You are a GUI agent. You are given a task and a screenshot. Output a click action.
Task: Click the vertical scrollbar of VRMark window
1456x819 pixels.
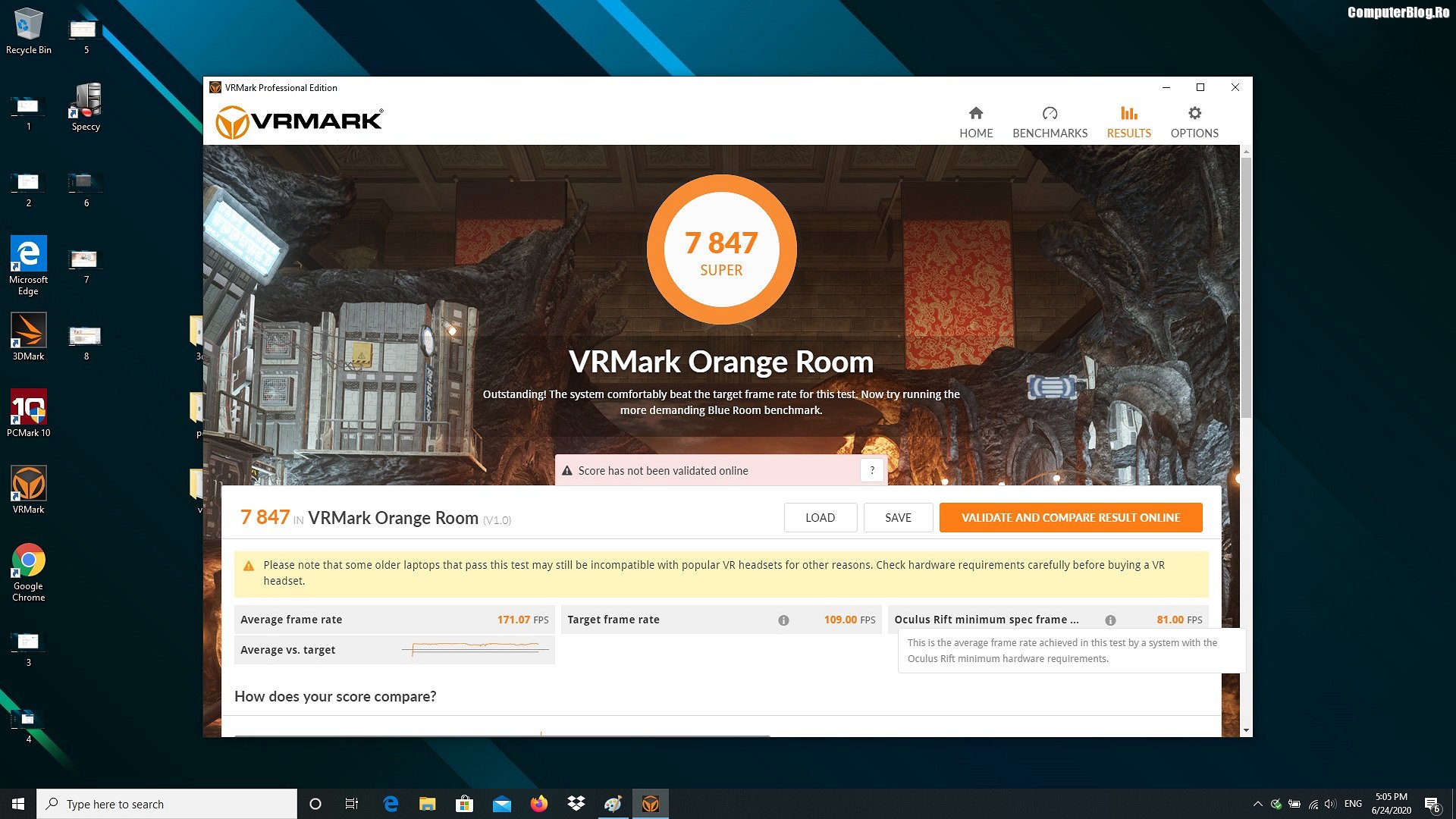pyautogui.click(x=1246, y=288)
